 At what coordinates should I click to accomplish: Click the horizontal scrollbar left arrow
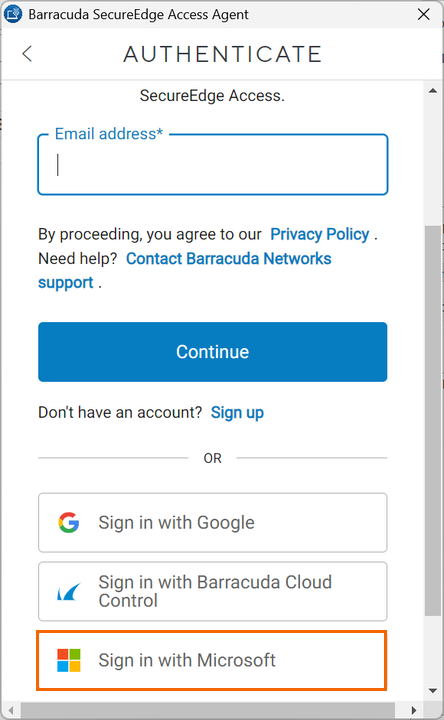click(x=11, y=710)
